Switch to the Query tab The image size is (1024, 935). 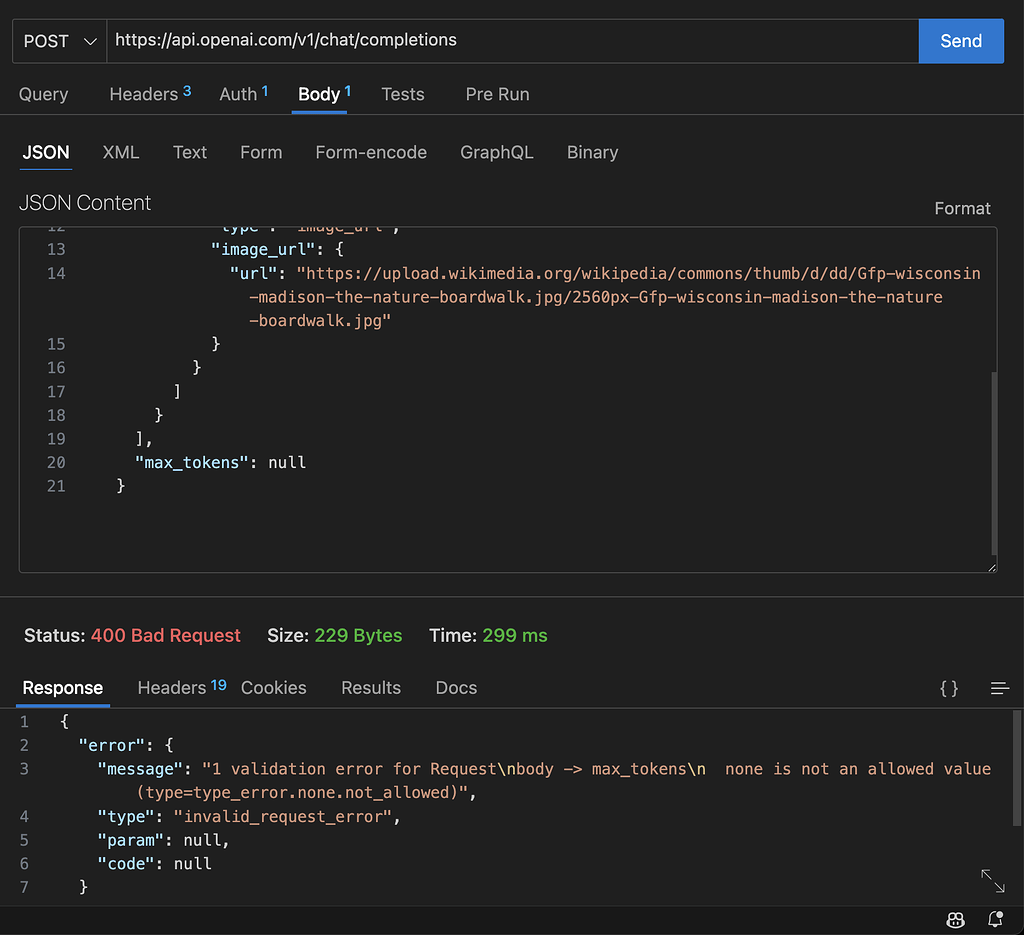pos(44,94)
